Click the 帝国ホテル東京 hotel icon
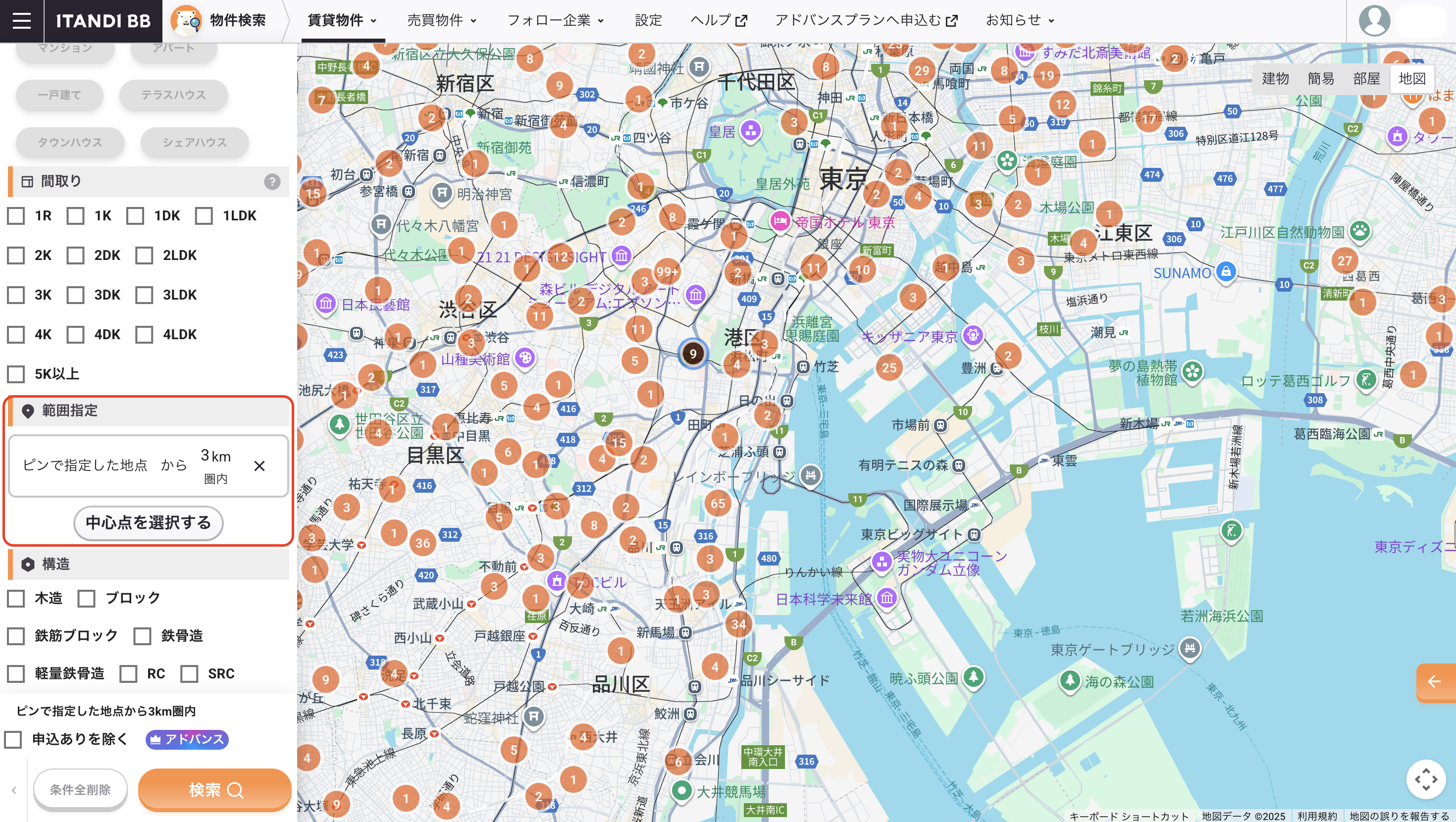 coord(780,220)
